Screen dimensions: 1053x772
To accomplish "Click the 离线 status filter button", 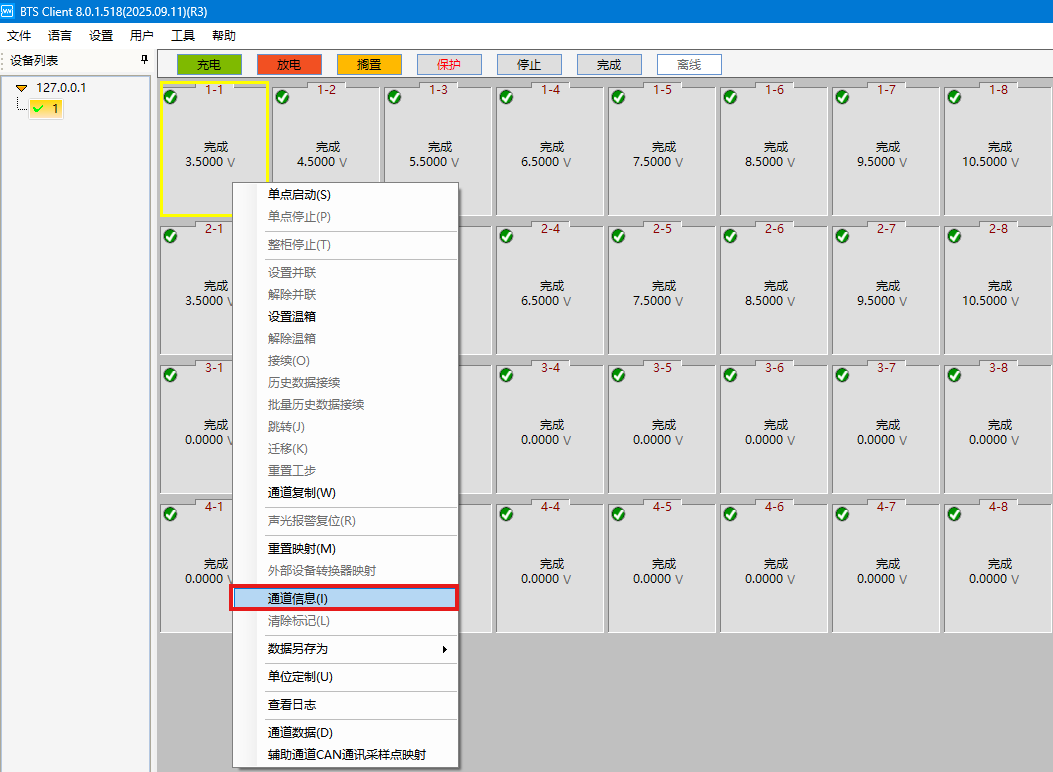I will click(687, 63).
